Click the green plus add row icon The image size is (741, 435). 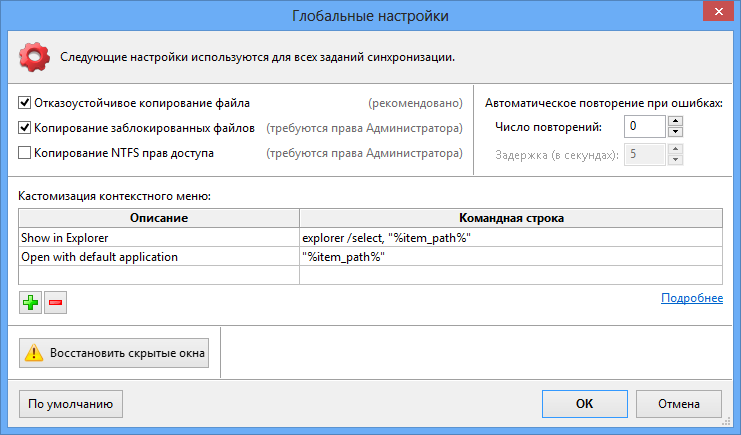point(29,303)
